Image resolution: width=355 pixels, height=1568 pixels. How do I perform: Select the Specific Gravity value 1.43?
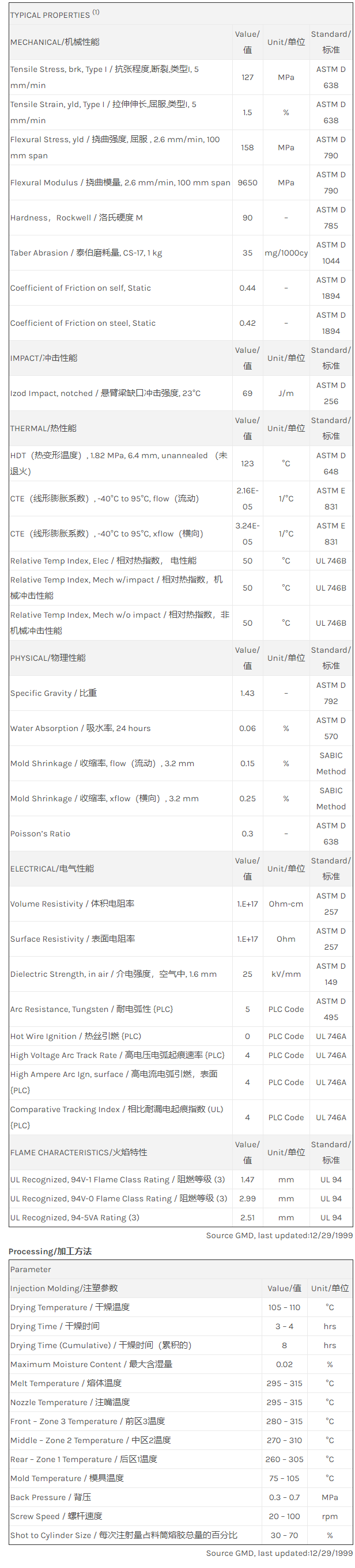click(247, 693)
